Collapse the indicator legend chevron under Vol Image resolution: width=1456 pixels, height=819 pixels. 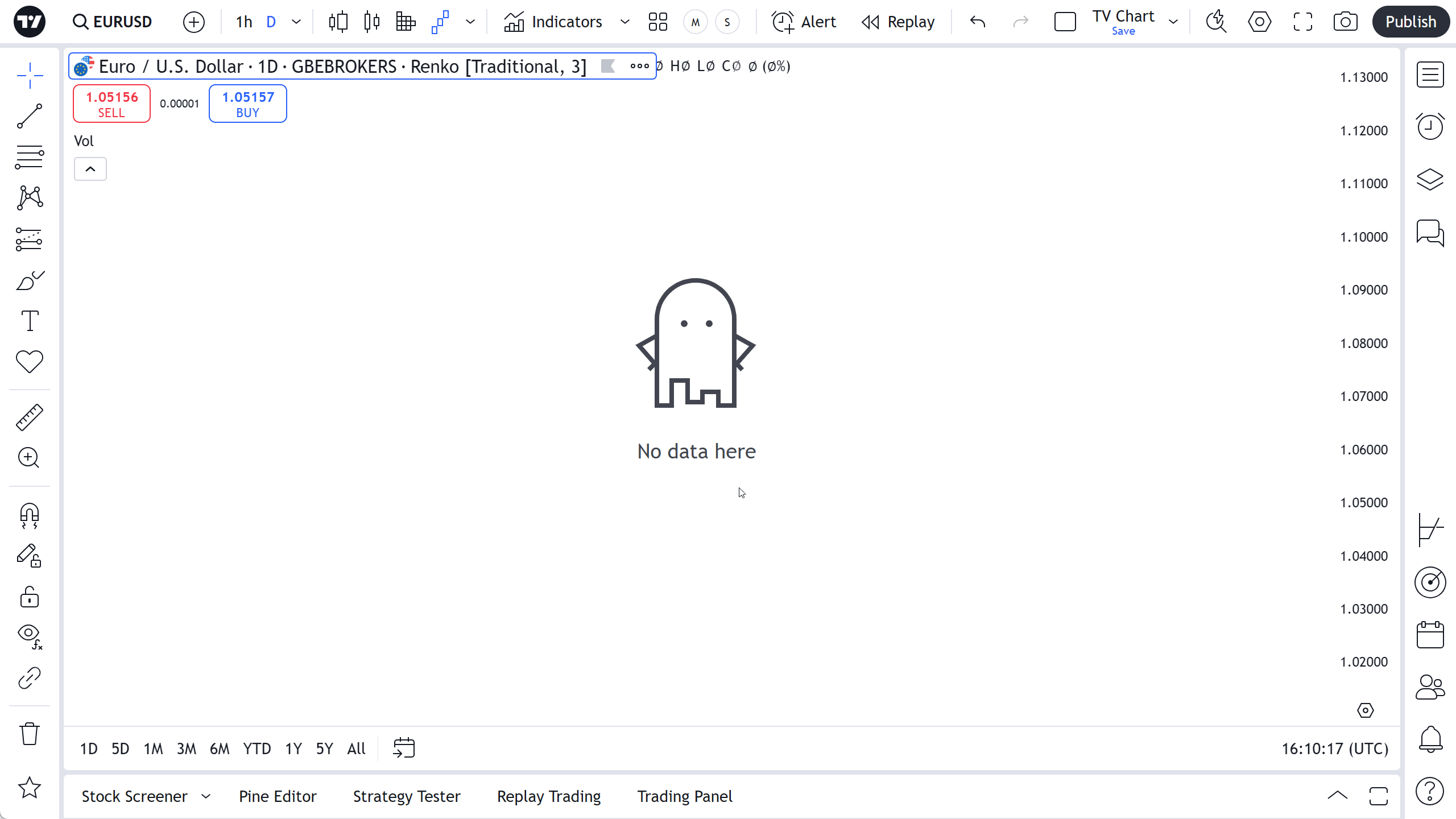click(90, 169)
